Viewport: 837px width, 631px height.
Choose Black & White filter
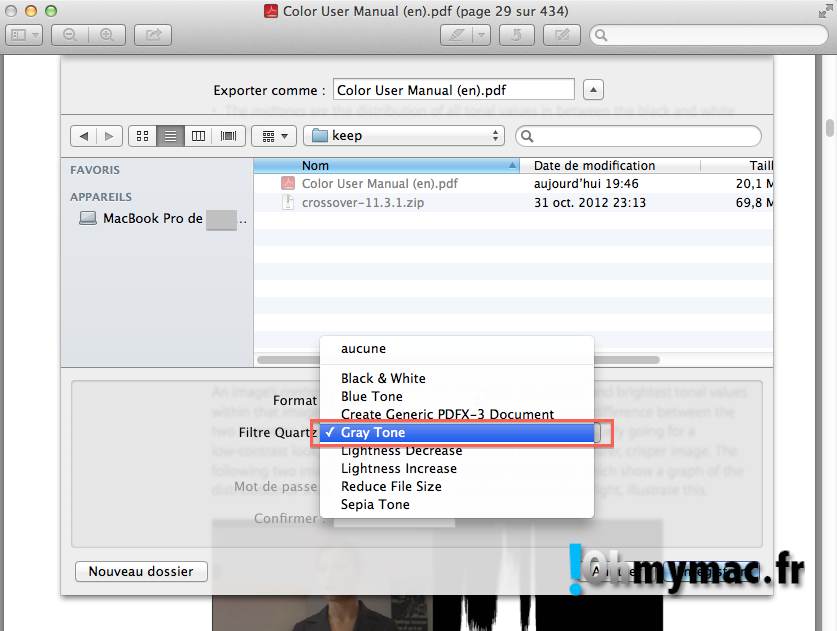(456, 378)
